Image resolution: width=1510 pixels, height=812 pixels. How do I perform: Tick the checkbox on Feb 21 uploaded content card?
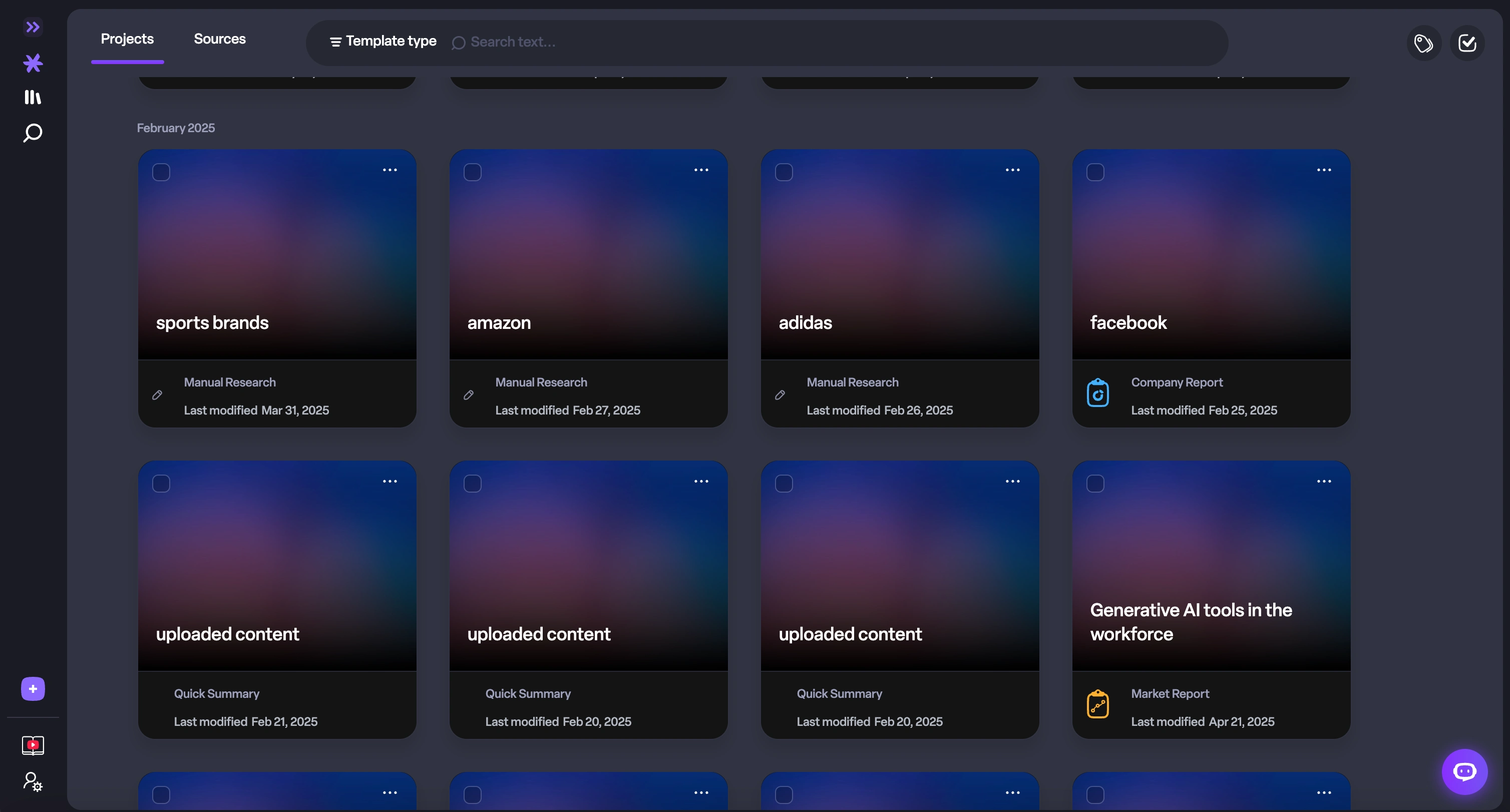[x=161, y=484]
